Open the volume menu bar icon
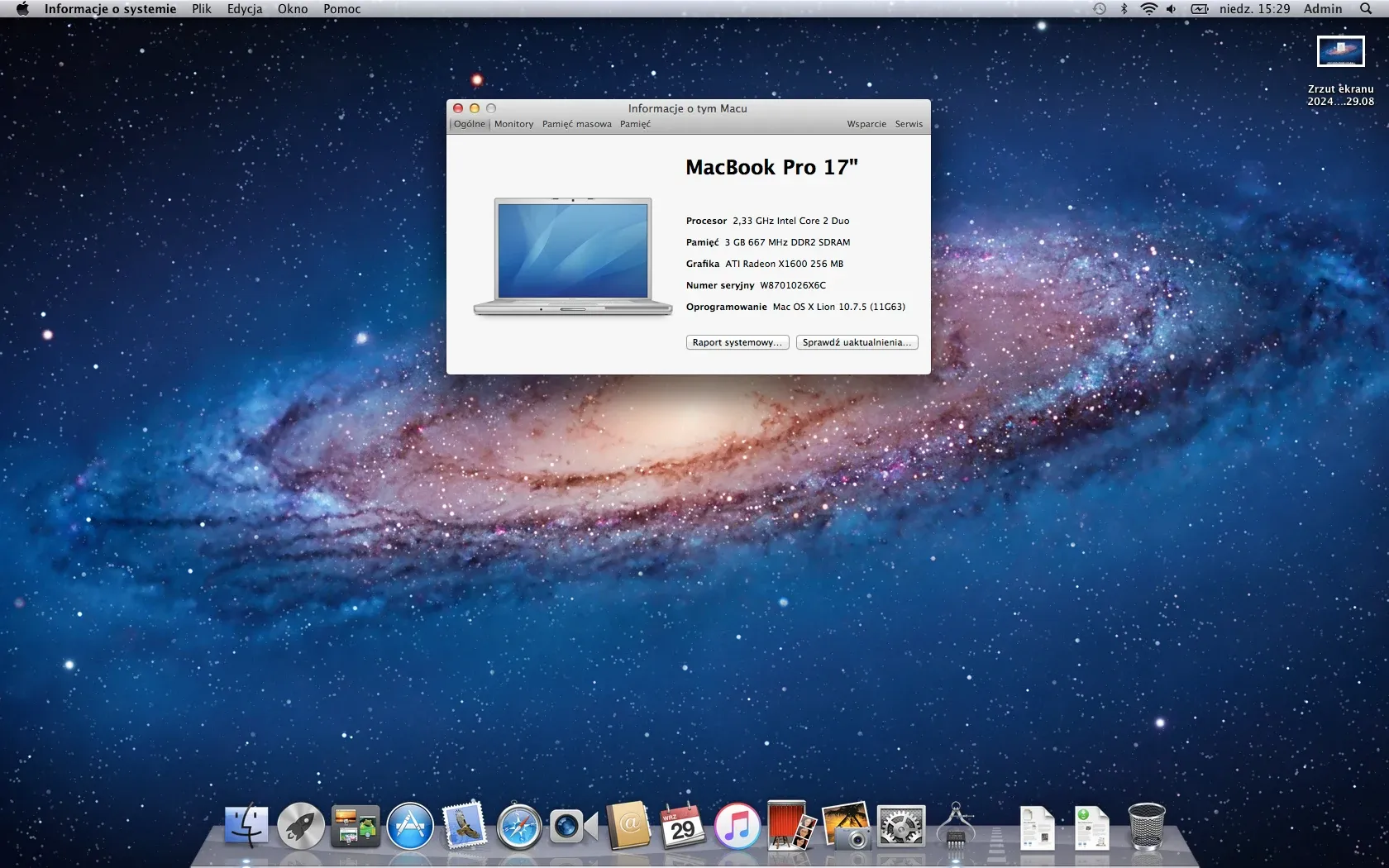 (x=1172, y=8)
